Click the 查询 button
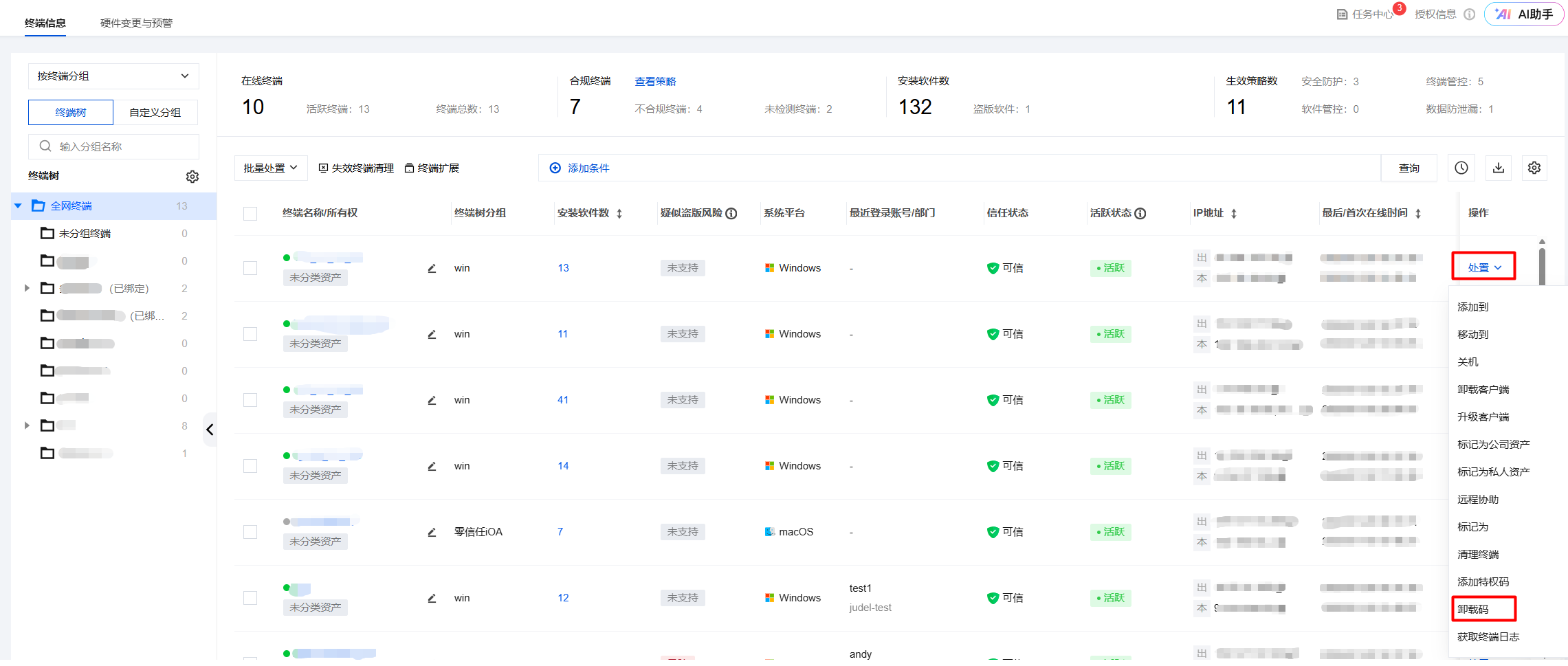The width and height of the screenshot is (1568, 666). (1409, 168)
